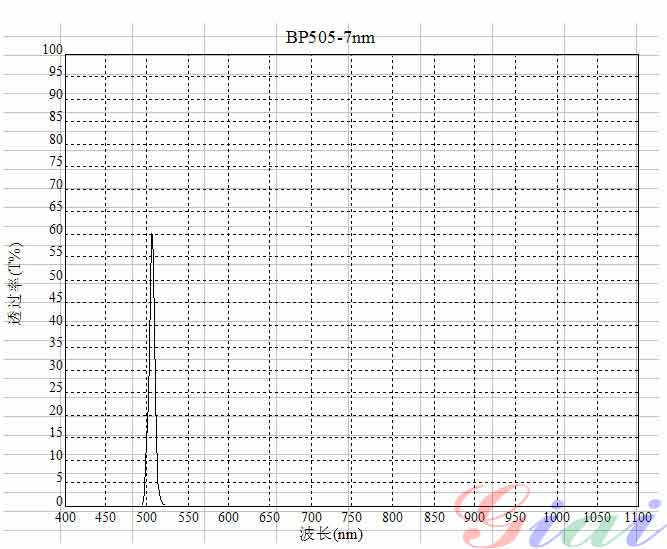This screenshot has width=667, height=549.
Task: Click the curve base near 500 nm
Action: 144,503
